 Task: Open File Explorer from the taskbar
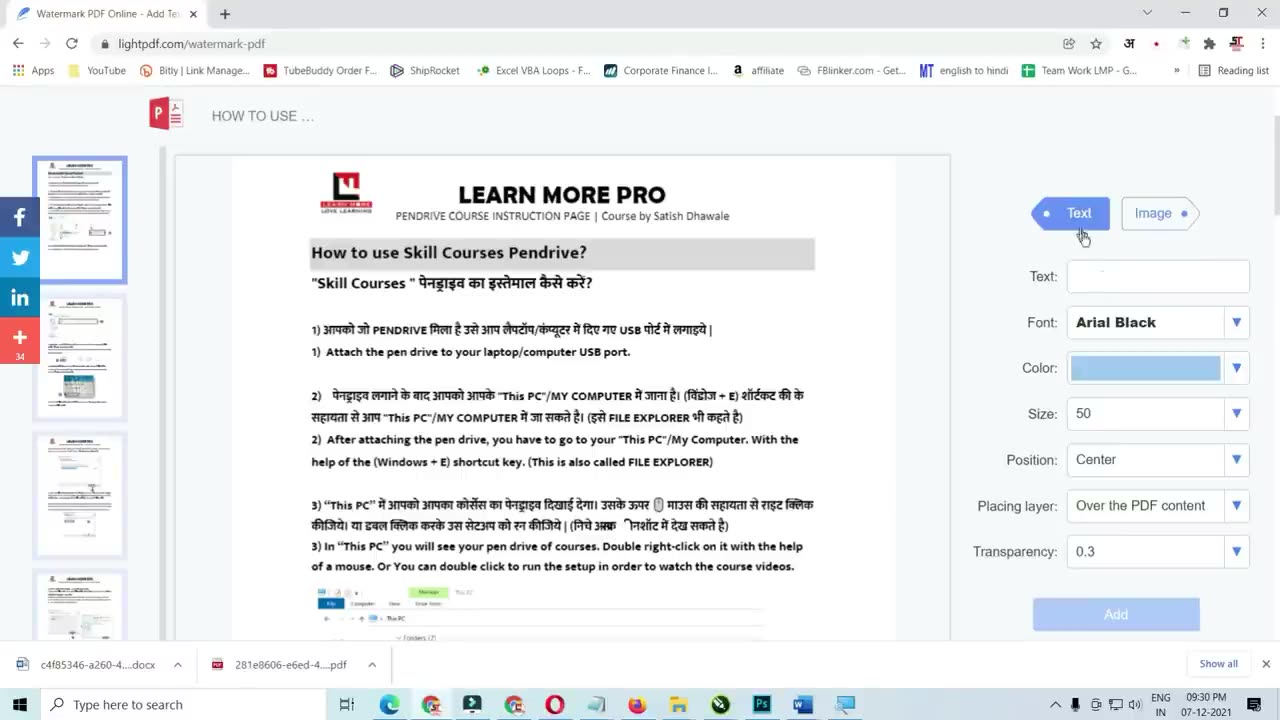click(x=679, y=704)
